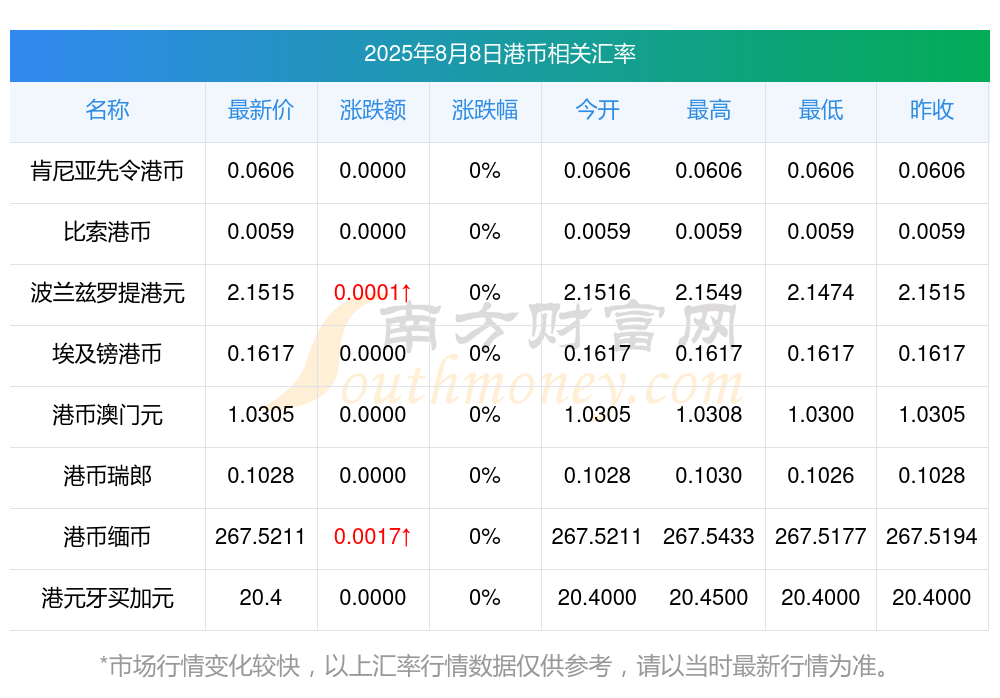
Task: Click latest price 0.0606 for 肯尼亚先令港币
Action: [260, 171]
